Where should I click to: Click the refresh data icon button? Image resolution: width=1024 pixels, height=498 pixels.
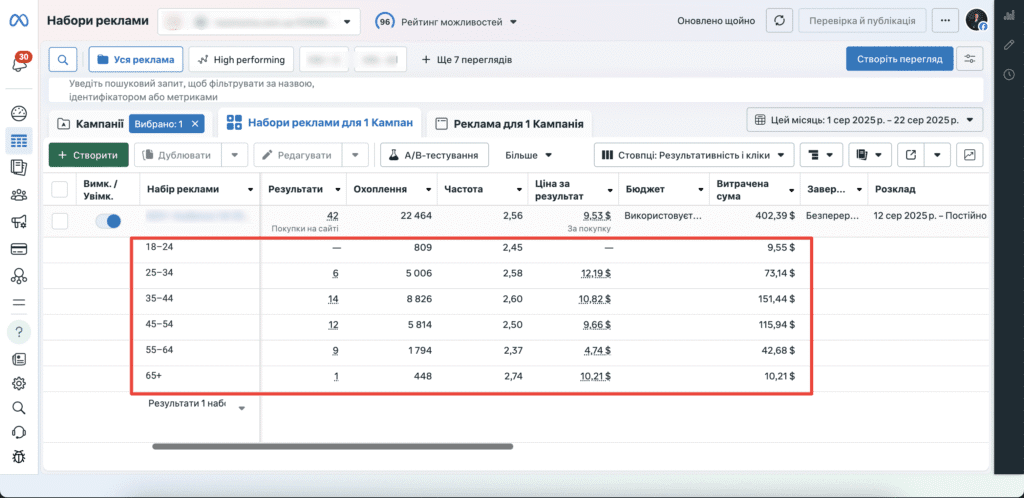[779, 21]
